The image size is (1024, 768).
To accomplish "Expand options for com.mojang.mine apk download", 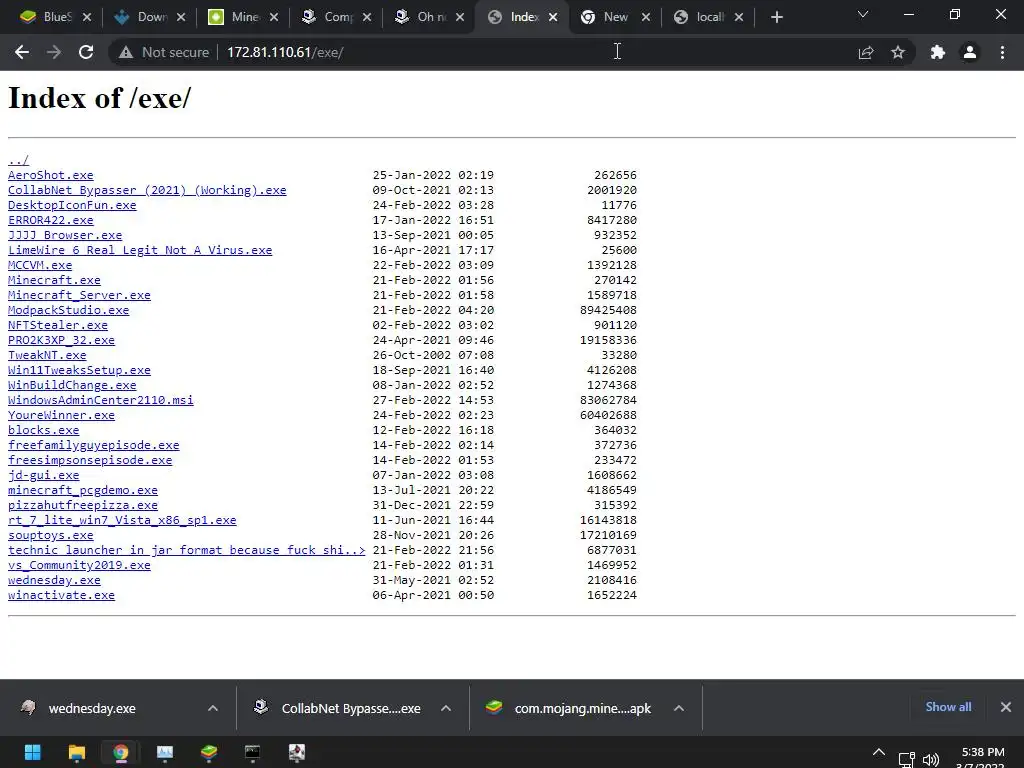I will (x=679, y=708).
